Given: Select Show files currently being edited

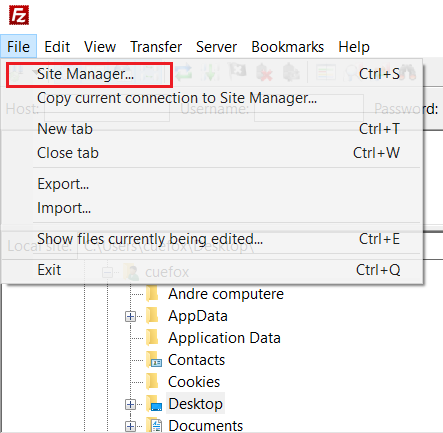Looking at the screenshot, I should 213,239.
